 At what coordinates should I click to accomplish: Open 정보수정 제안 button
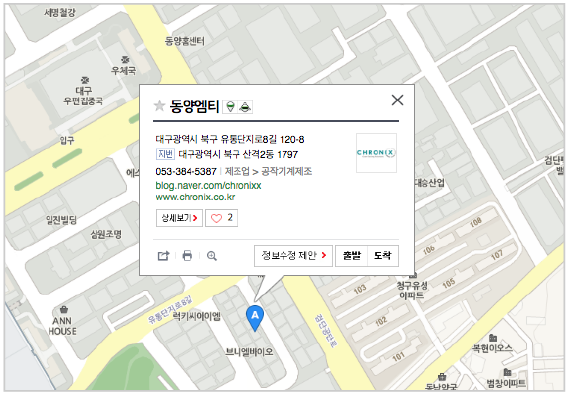(293, 256)
